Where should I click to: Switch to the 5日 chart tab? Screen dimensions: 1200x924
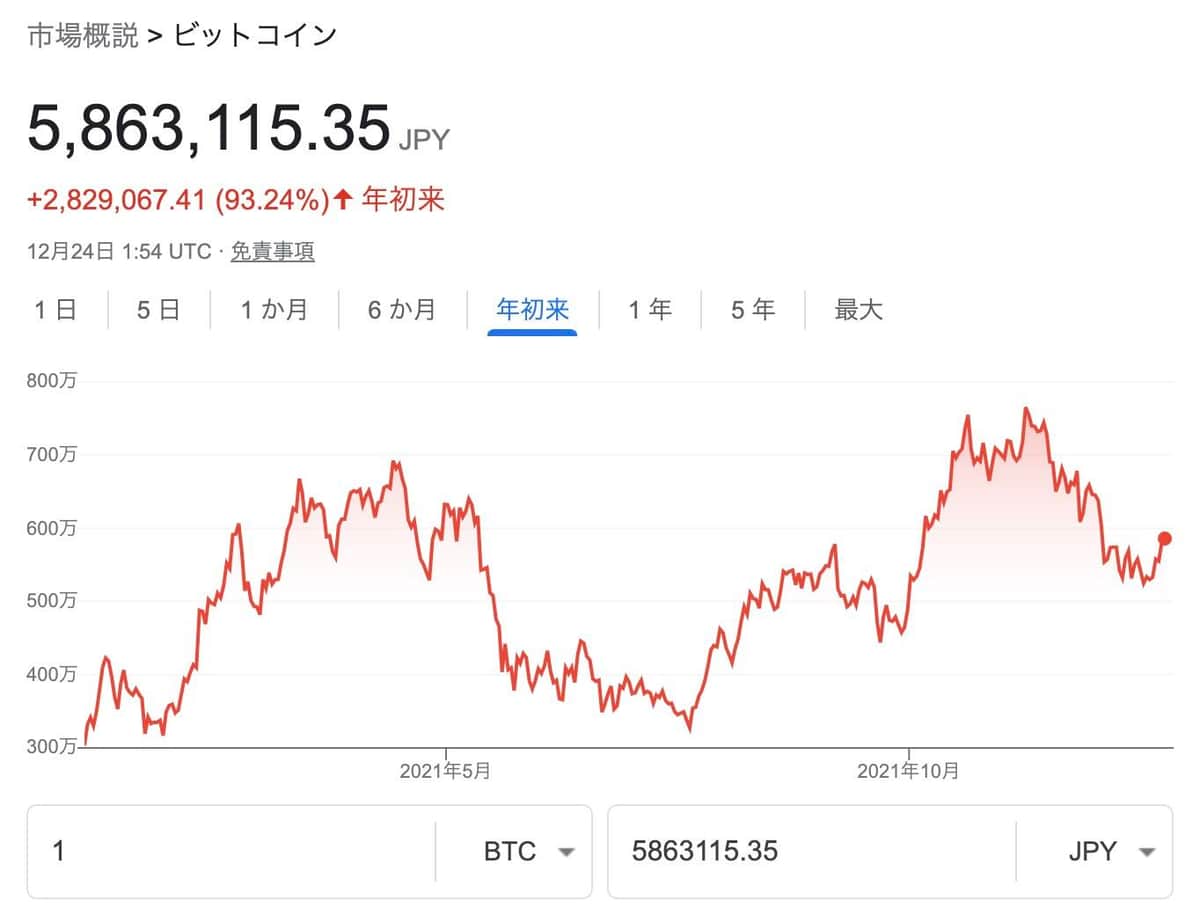click(x=157, y=310)
